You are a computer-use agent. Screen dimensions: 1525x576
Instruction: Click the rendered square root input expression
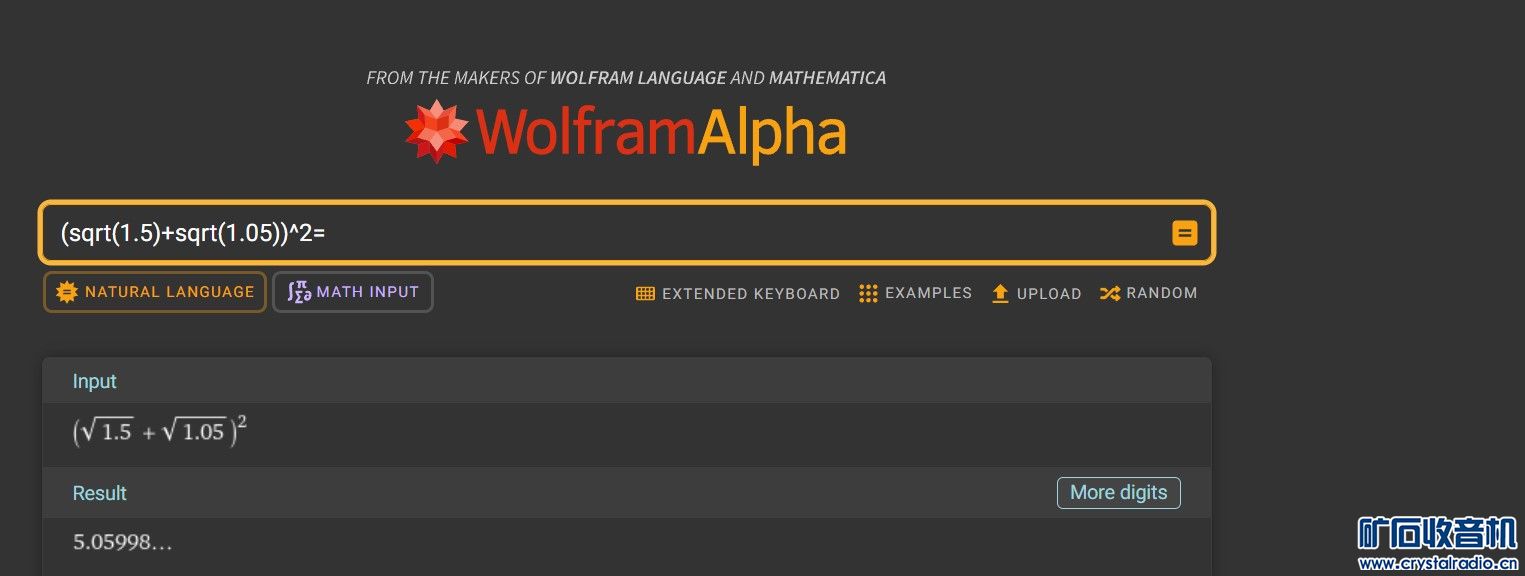point(160,432)
